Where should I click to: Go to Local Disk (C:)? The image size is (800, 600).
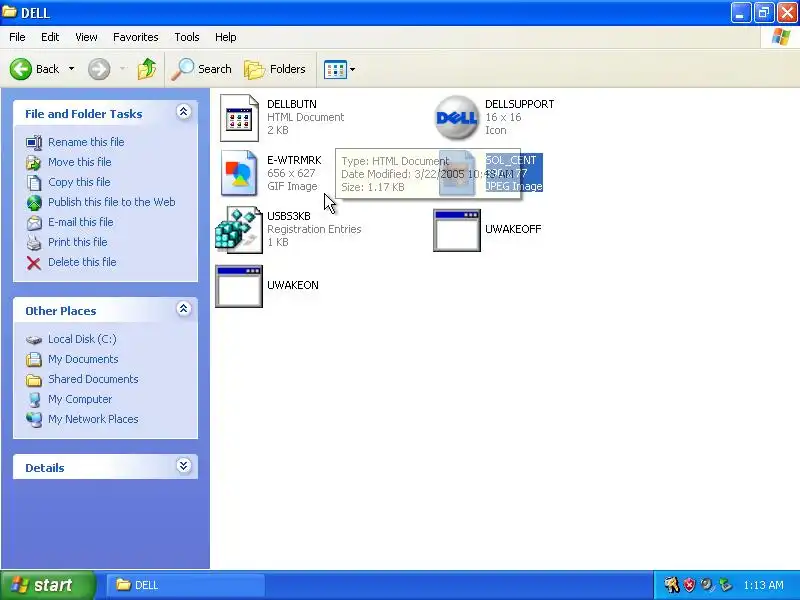pyautogui.click(x=82, y=339)
